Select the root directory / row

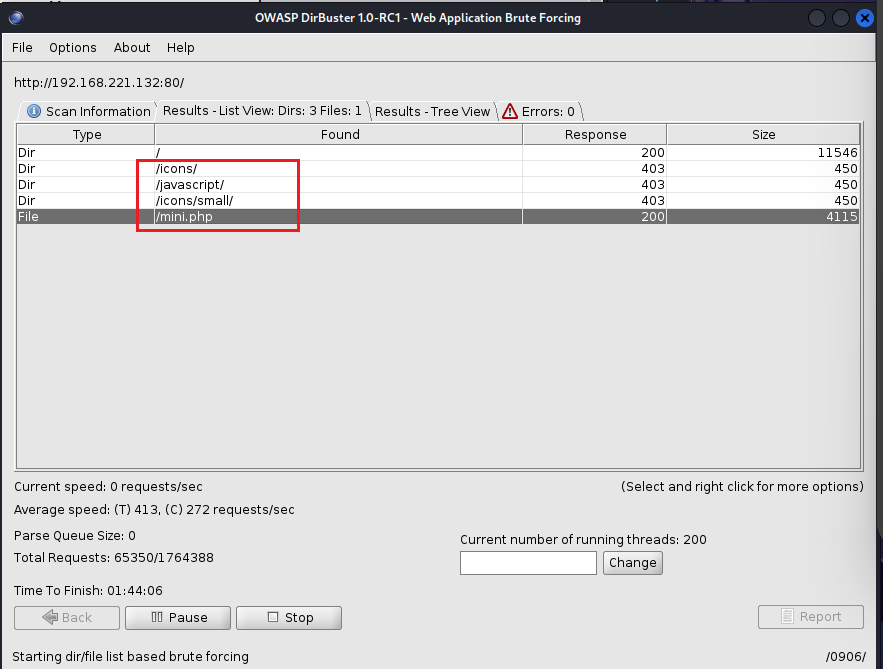[438, 153]
